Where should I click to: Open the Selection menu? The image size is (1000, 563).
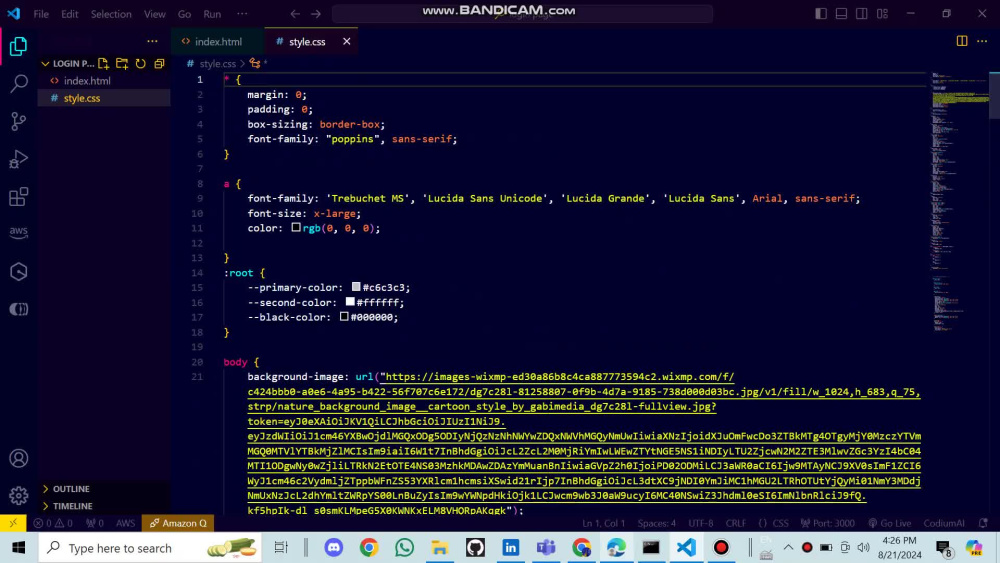(111, 14)
